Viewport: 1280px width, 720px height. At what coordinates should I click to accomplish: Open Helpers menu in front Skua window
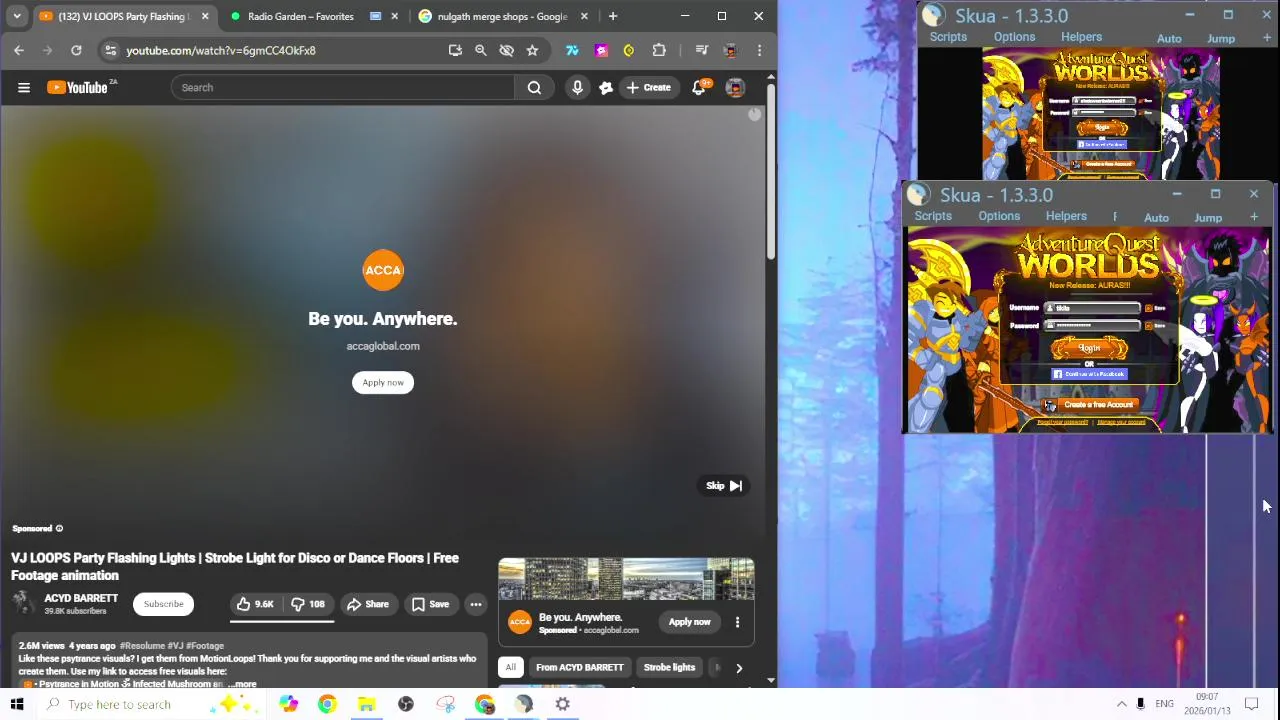click(1066, 216)
